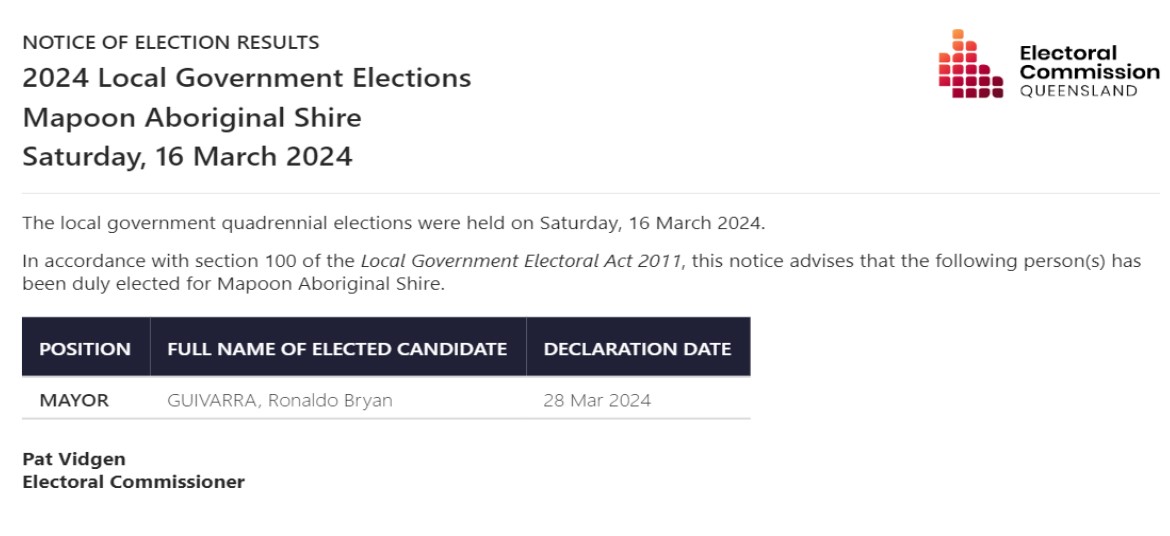Click the candidate name GUIVARRA, Ronaldo Bryan
The width and height of the screenshot is (1170, 536).
[280, 400]
